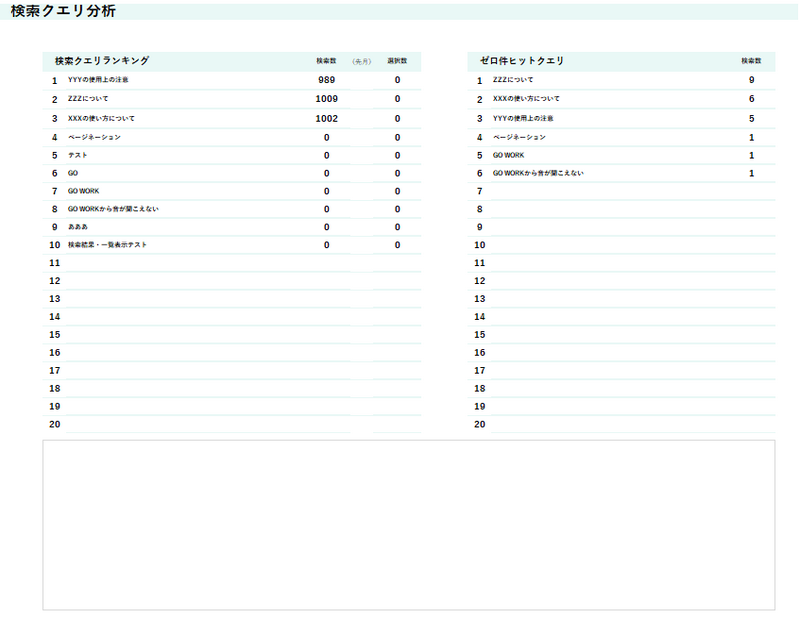
Task: Select 'あああ' query in ranking row 9
Action: (77, 227)
